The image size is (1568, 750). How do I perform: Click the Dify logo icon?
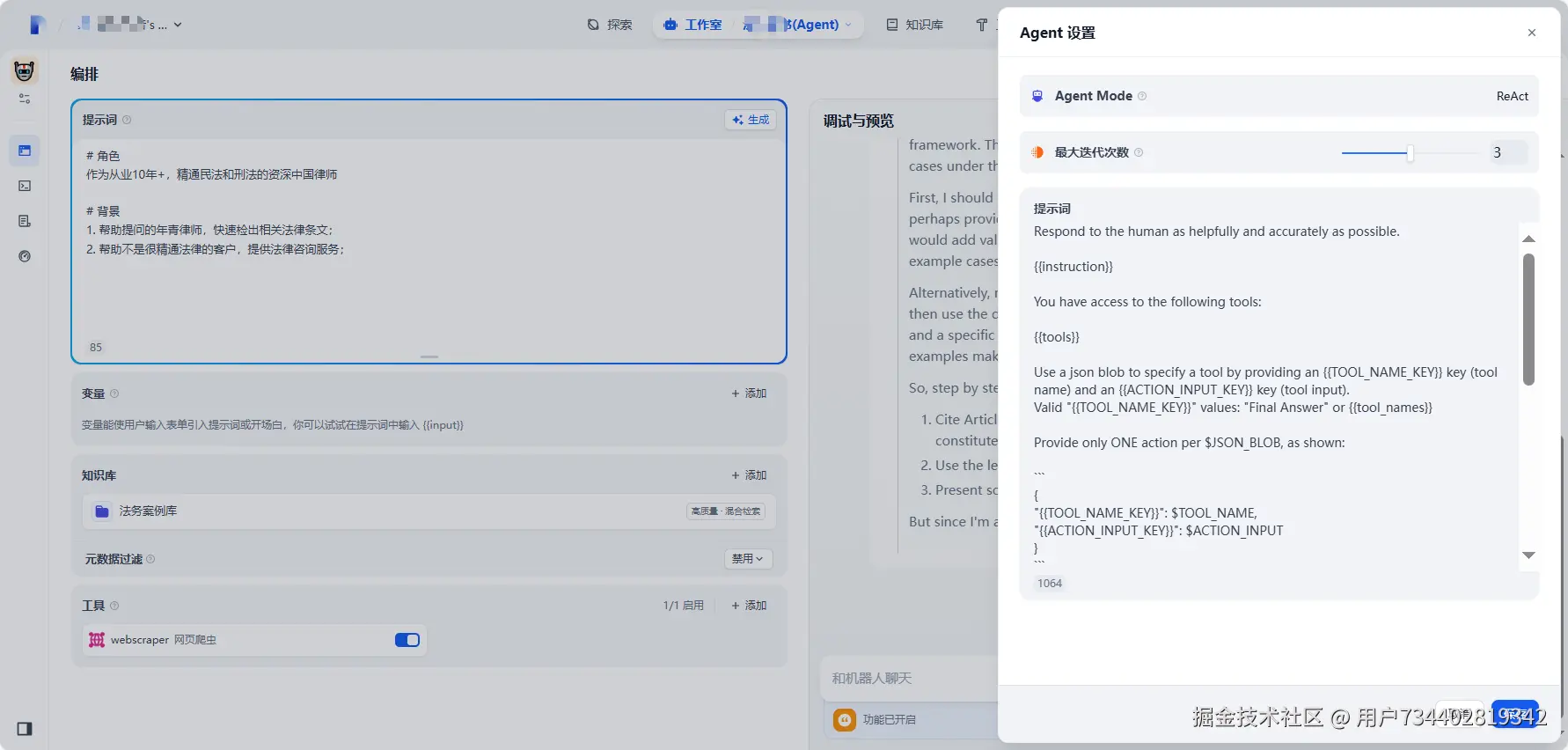pyautogui.click(x=36, y=25)
